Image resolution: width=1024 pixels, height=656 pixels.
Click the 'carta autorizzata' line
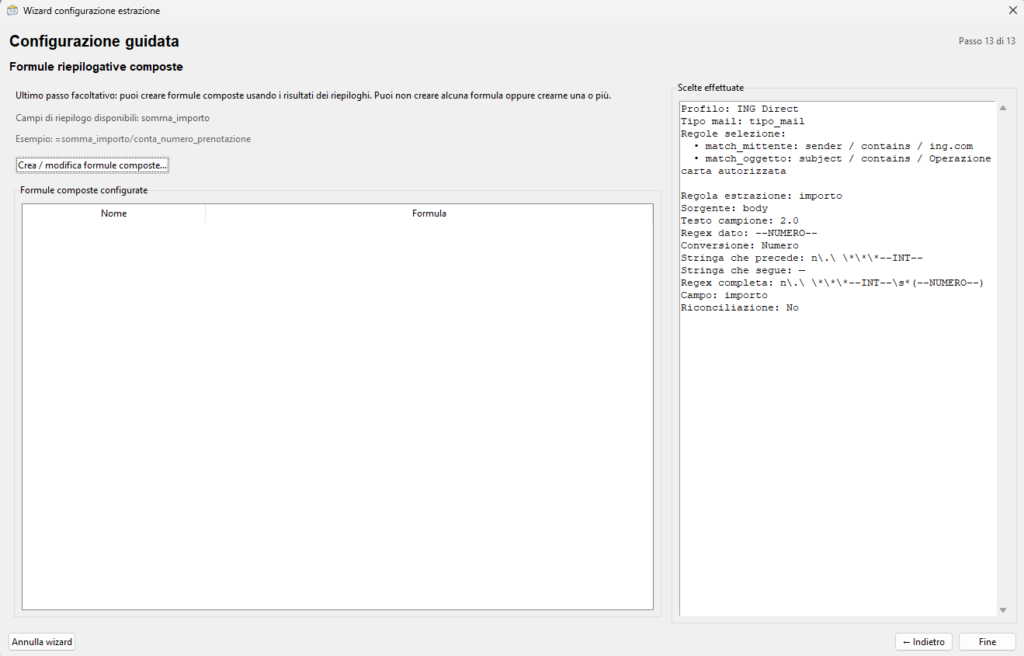point(733,171)
